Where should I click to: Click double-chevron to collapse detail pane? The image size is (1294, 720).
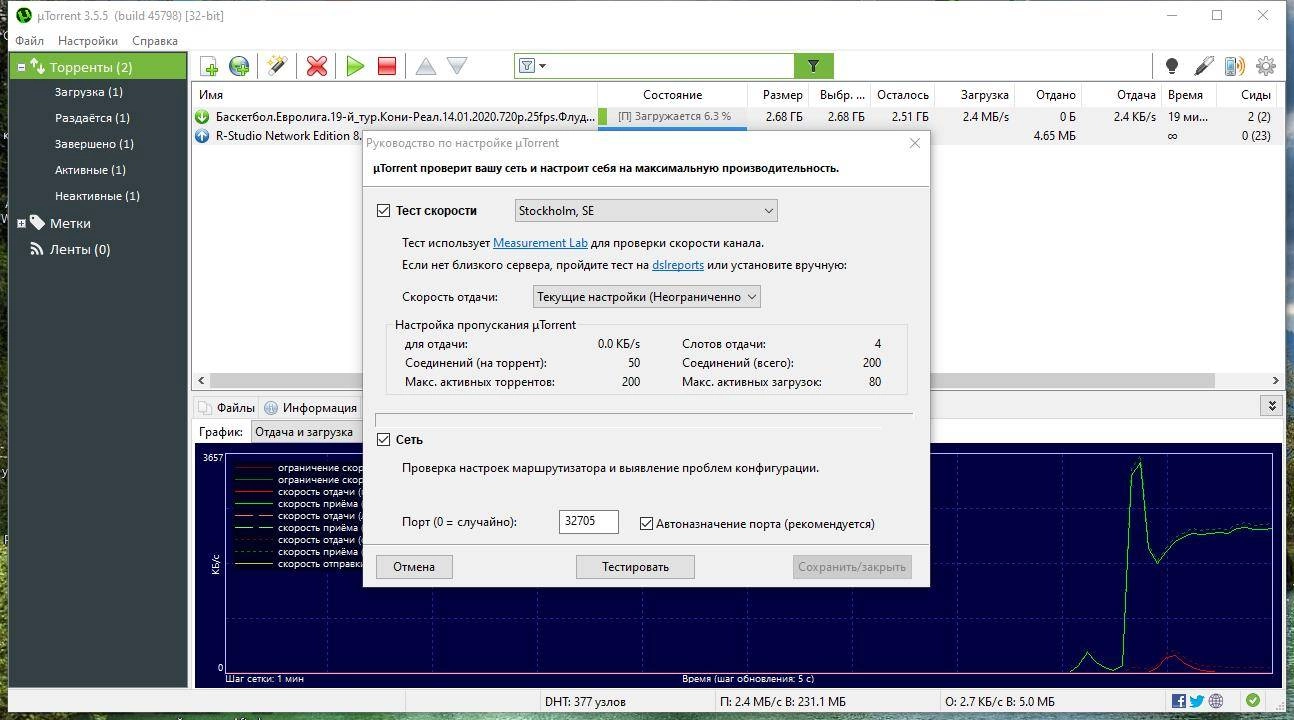tap(1272, 406)
